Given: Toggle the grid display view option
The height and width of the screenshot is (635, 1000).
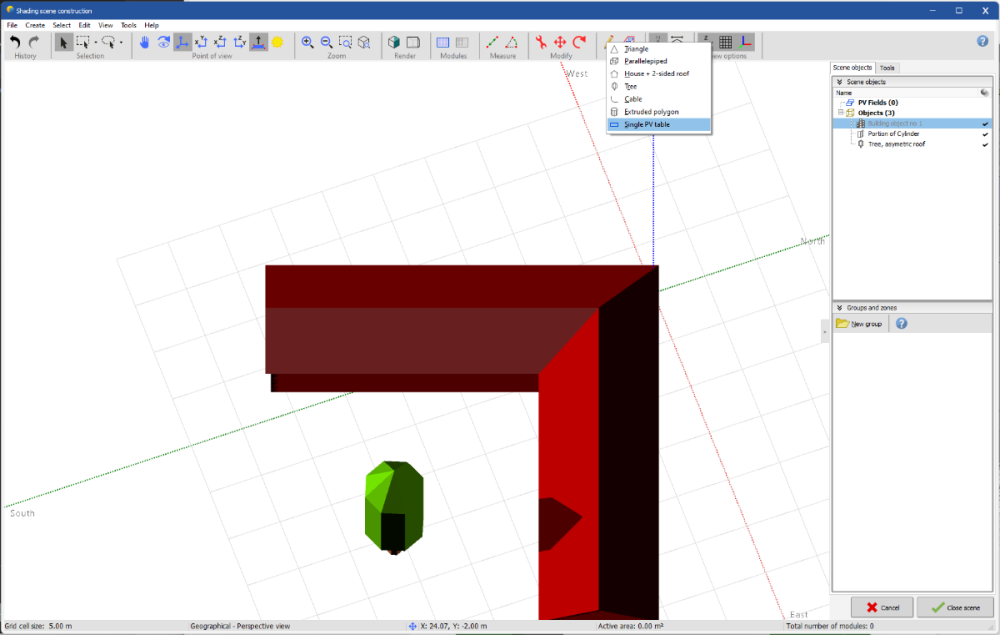Looking at the screenshot, I should coord(726,42).
